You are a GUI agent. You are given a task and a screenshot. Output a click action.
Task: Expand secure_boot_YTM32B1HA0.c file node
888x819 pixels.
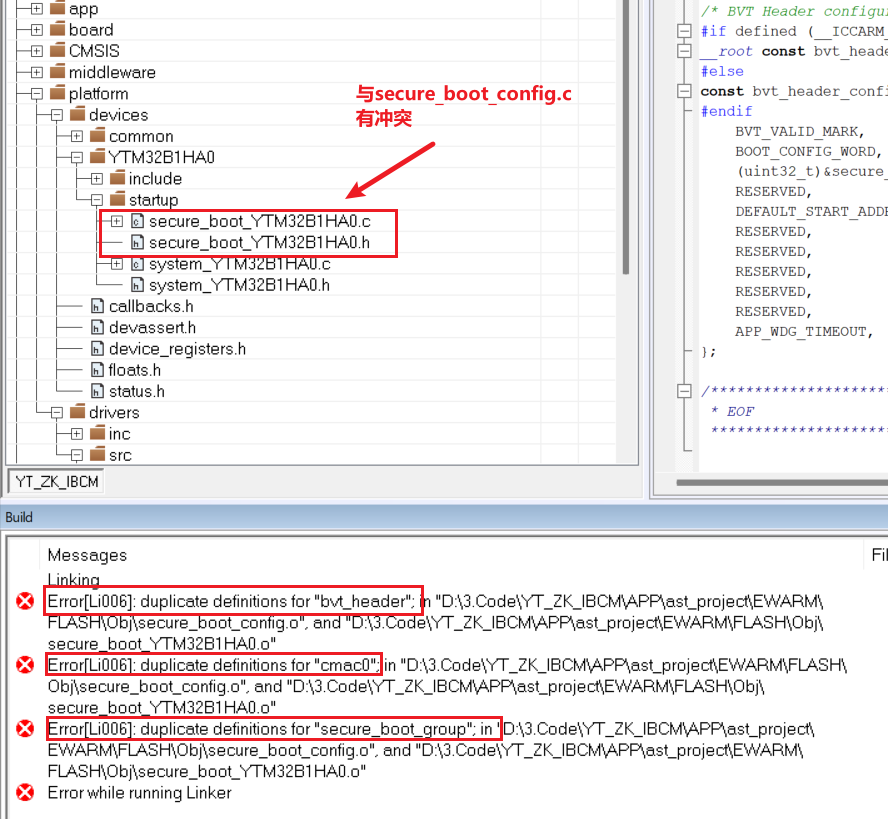click(x=117, y=221)
